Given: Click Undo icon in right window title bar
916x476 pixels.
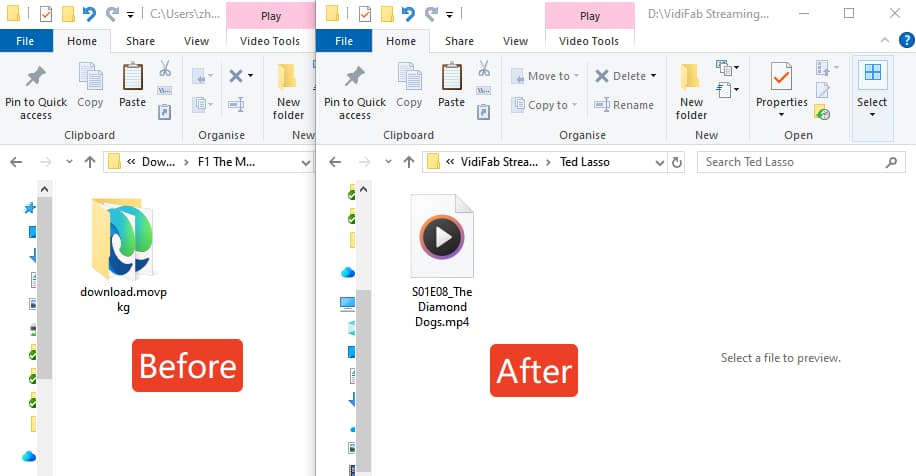Looking at the screenshot, I should (x=408, y=13).
